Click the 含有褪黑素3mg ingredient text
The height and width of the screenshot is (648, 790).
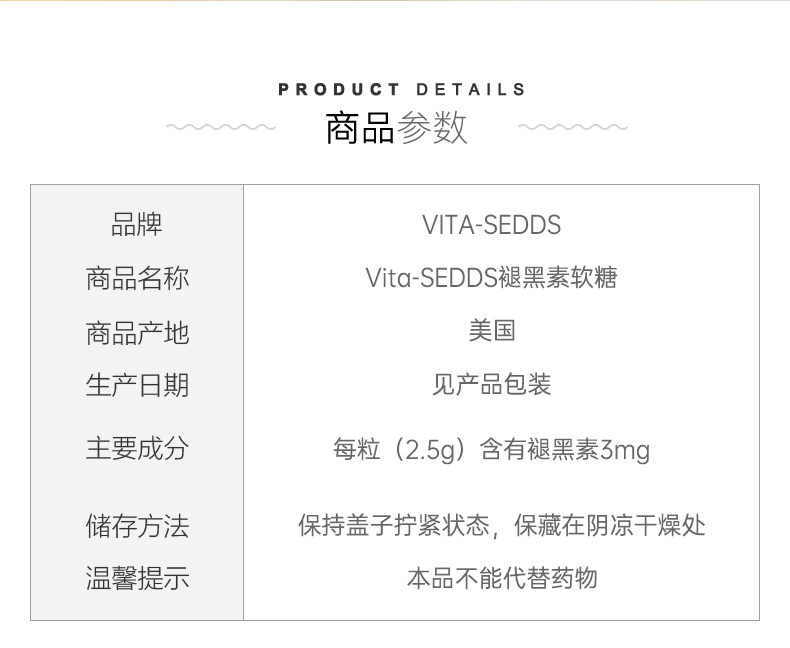click(x=564, y=450)
